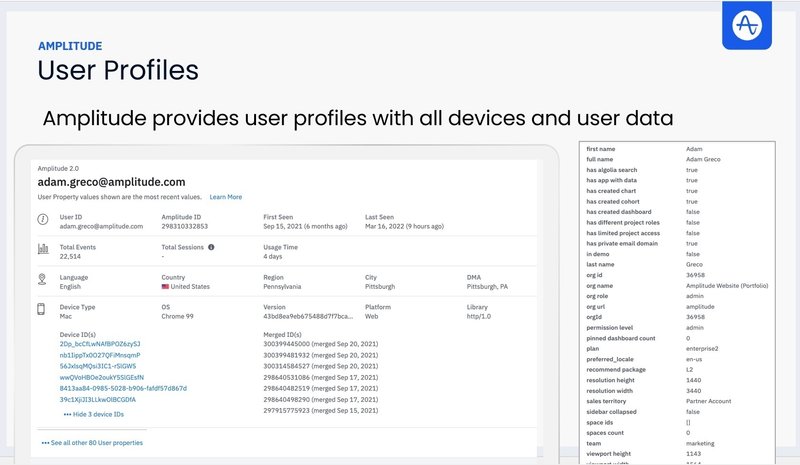
Task: Click merged ID 300314584527
Action: (320, 366)
